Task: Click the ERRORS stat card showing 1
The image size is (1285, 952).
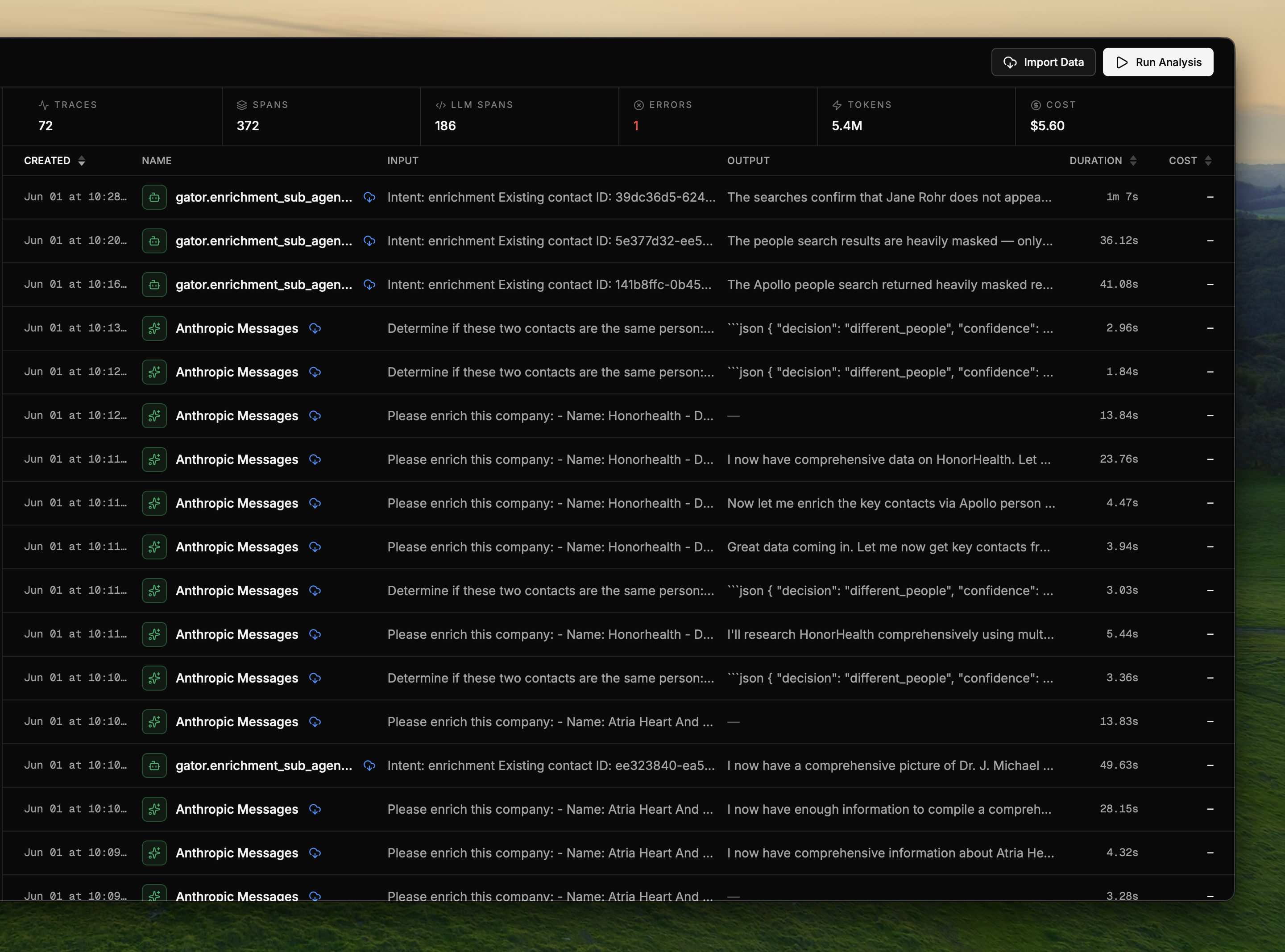Action: [717, 116]
